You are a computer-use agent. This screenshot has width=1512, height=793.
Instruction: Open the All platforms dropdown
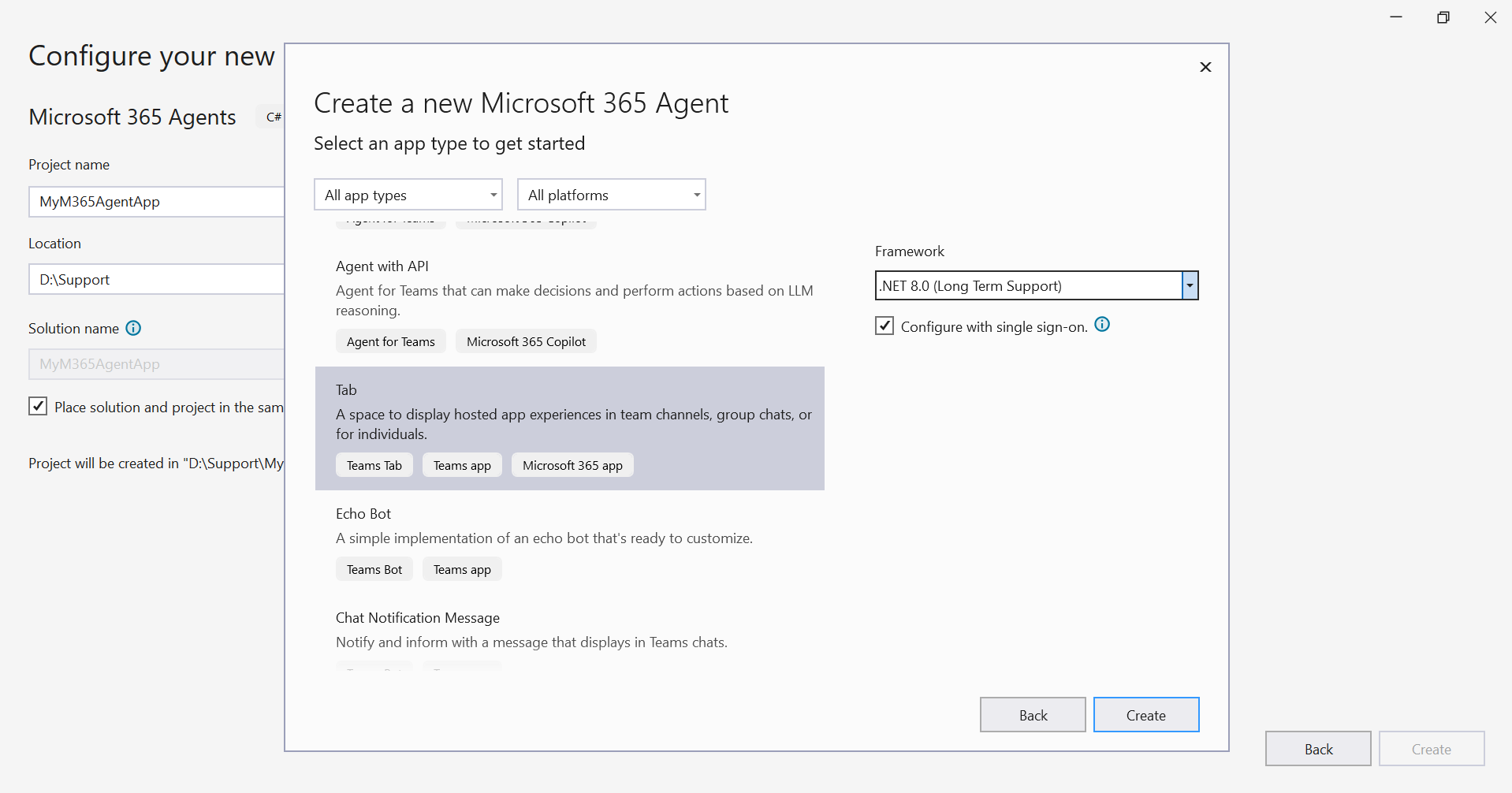[611, 194]
